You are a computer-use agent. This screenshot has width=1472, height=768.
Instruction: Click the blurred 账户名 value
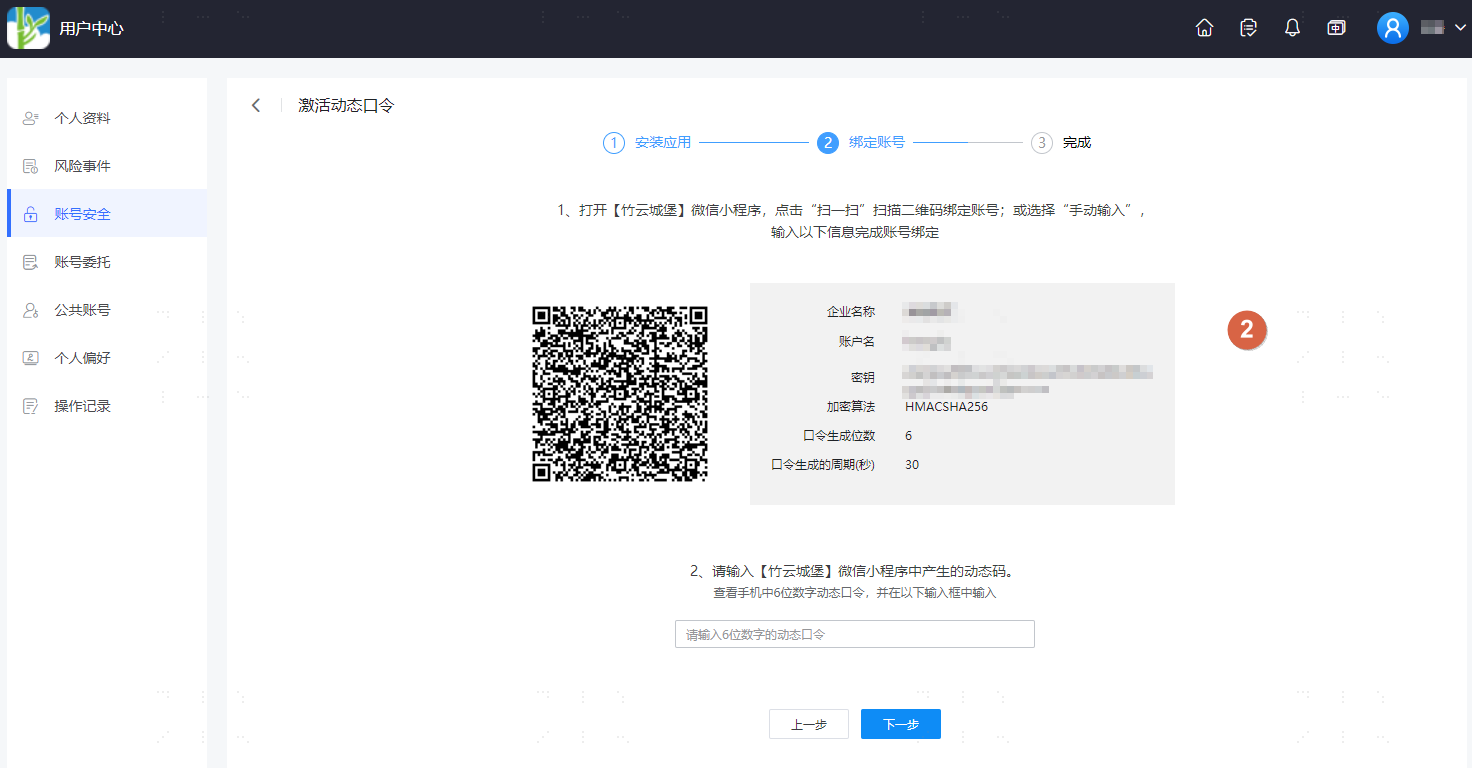point(926,342)
